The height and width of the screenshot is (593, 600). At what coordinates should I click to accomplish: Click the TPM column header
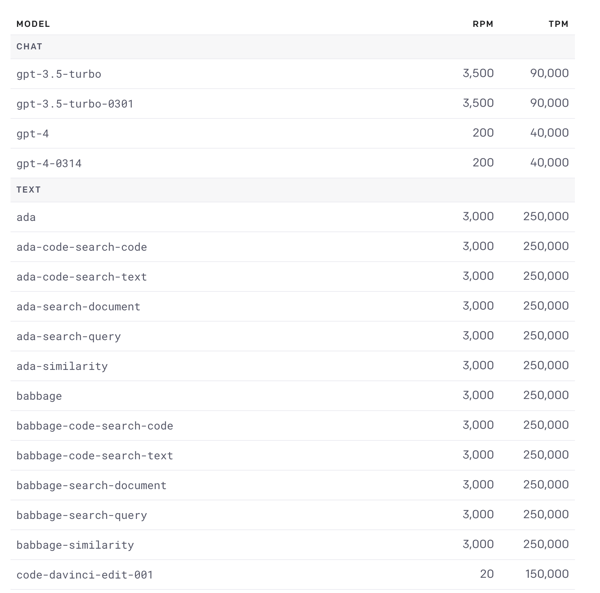tap(558, 24)
